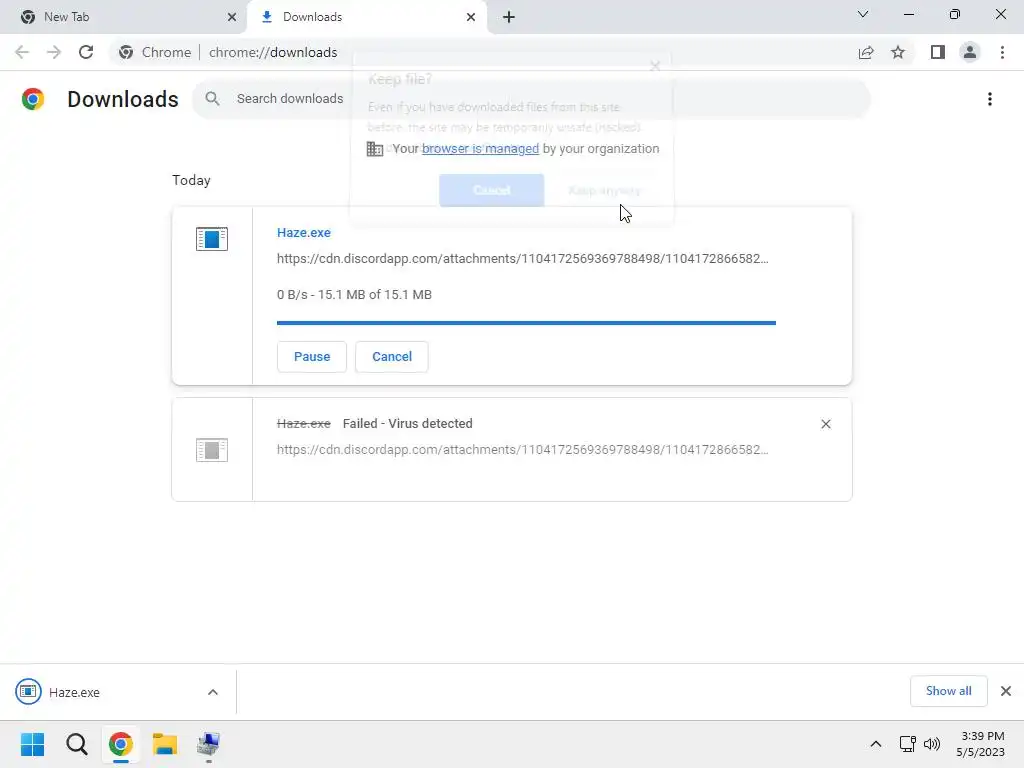
Task: Open the Windows Start menu
Action: (x=33, y=744)
